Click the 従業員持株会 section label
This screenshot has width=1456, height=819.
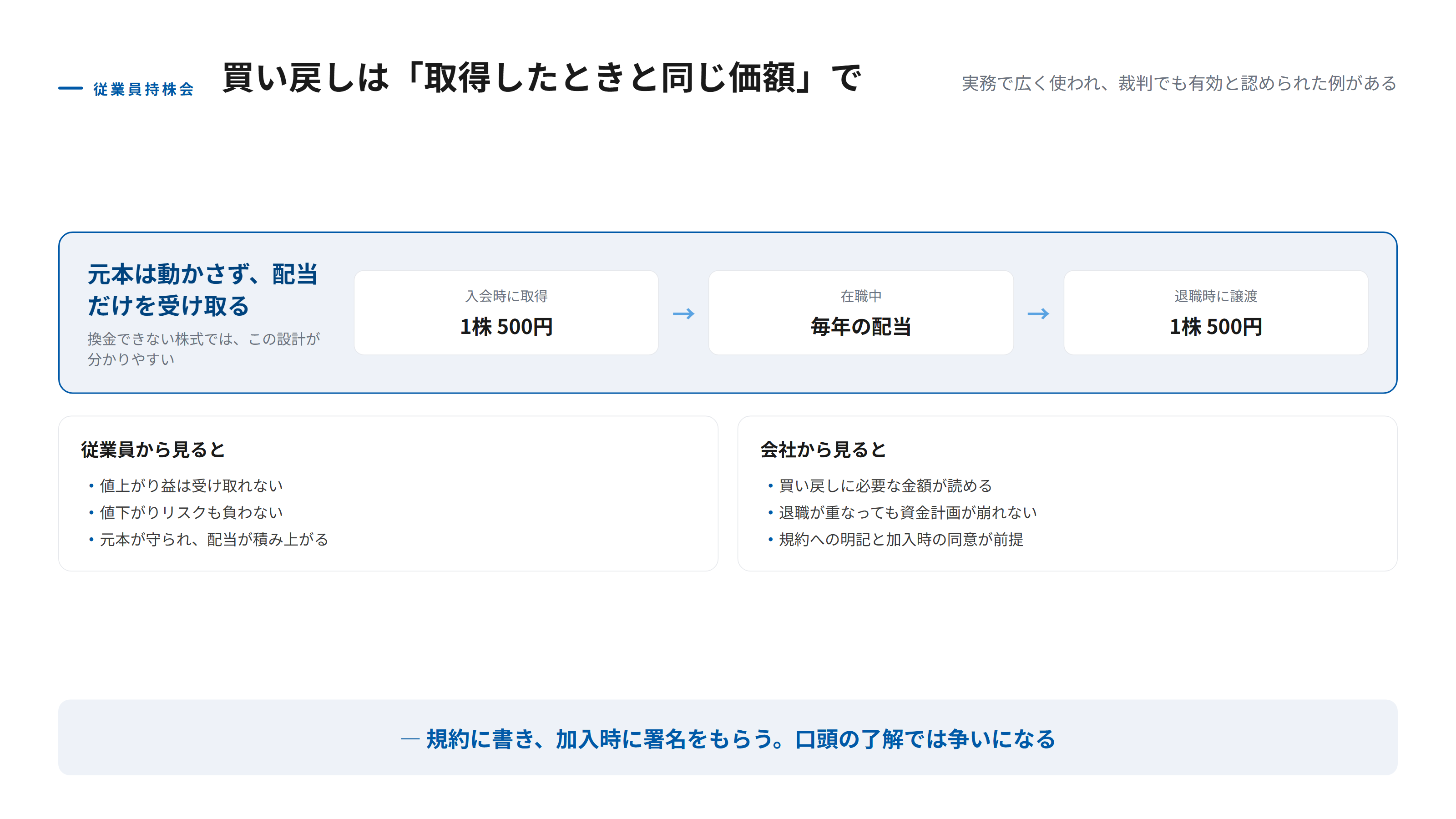(144, 89)
